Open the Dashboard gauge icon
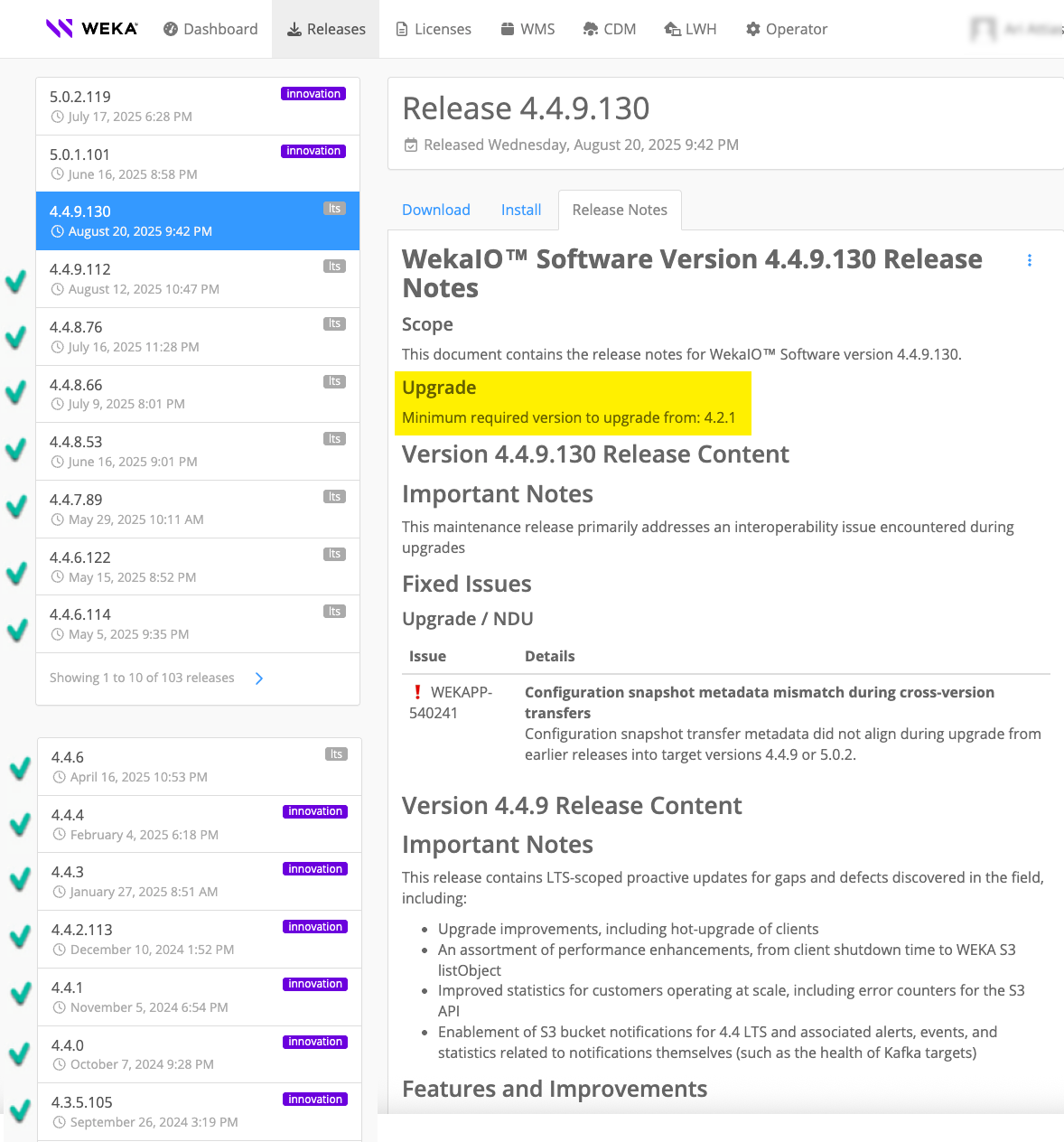This screenshot has width=1064, height=1142. coord(171,29)
